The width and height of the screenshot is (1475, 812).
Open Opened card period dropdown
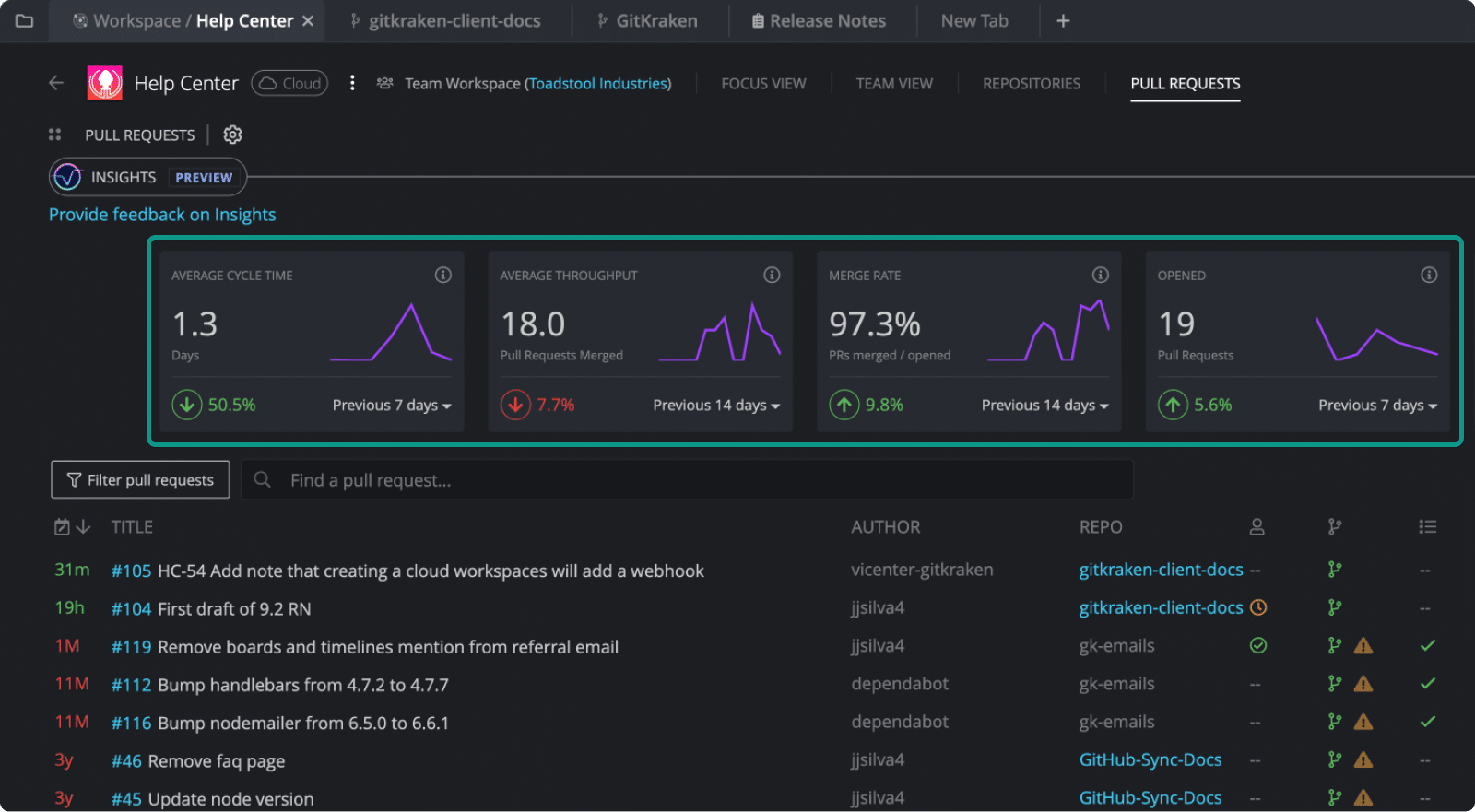pos(1378,406)
